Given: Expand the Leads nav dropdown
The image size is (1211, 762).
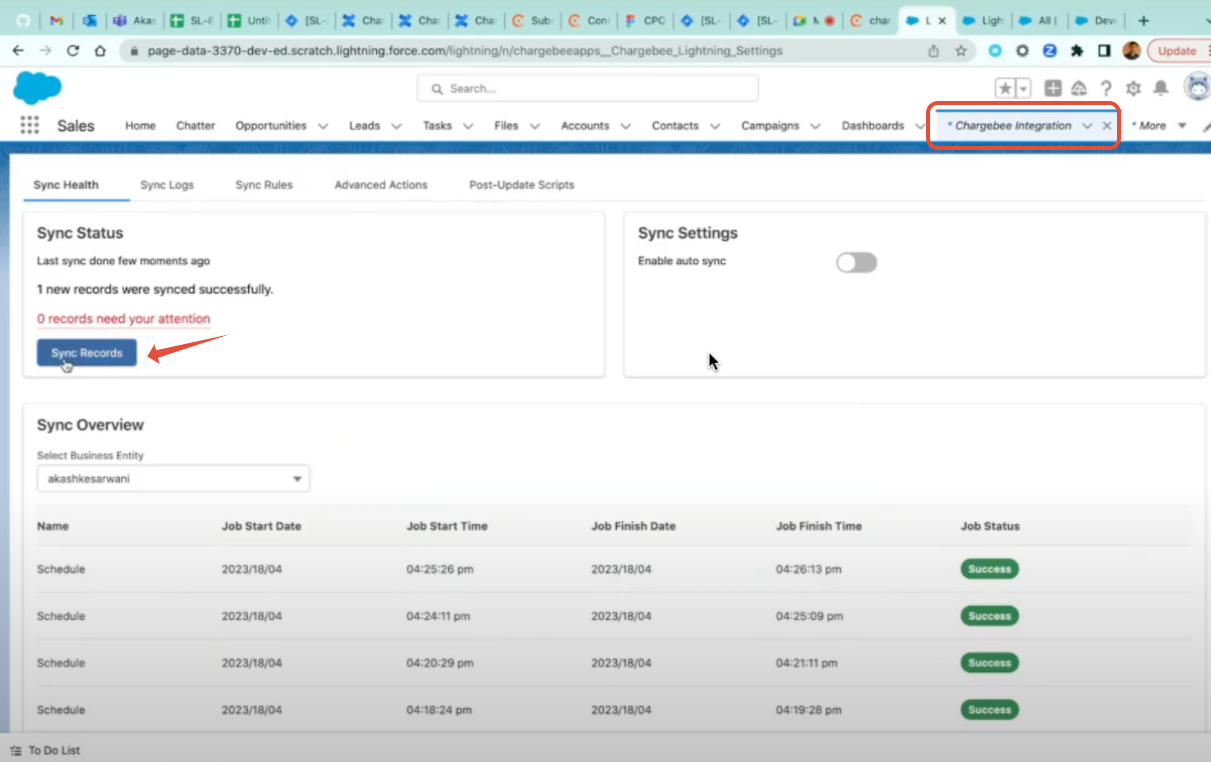Looking at the screenshot, I should coord(396,126).
